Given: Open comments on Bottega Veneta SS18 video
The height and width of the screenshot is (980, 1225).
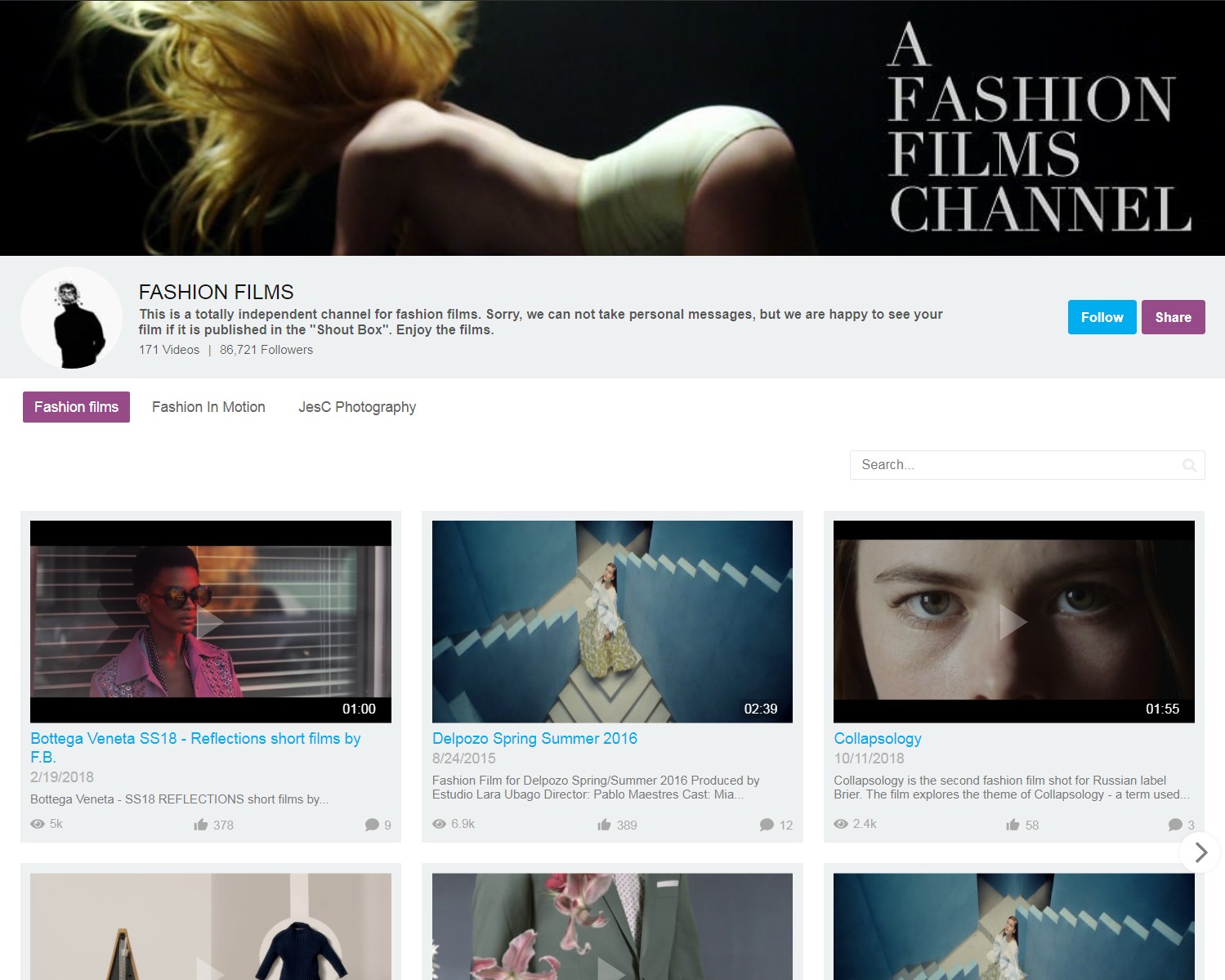Looking at the screenshot, I should tap(372, 825).
